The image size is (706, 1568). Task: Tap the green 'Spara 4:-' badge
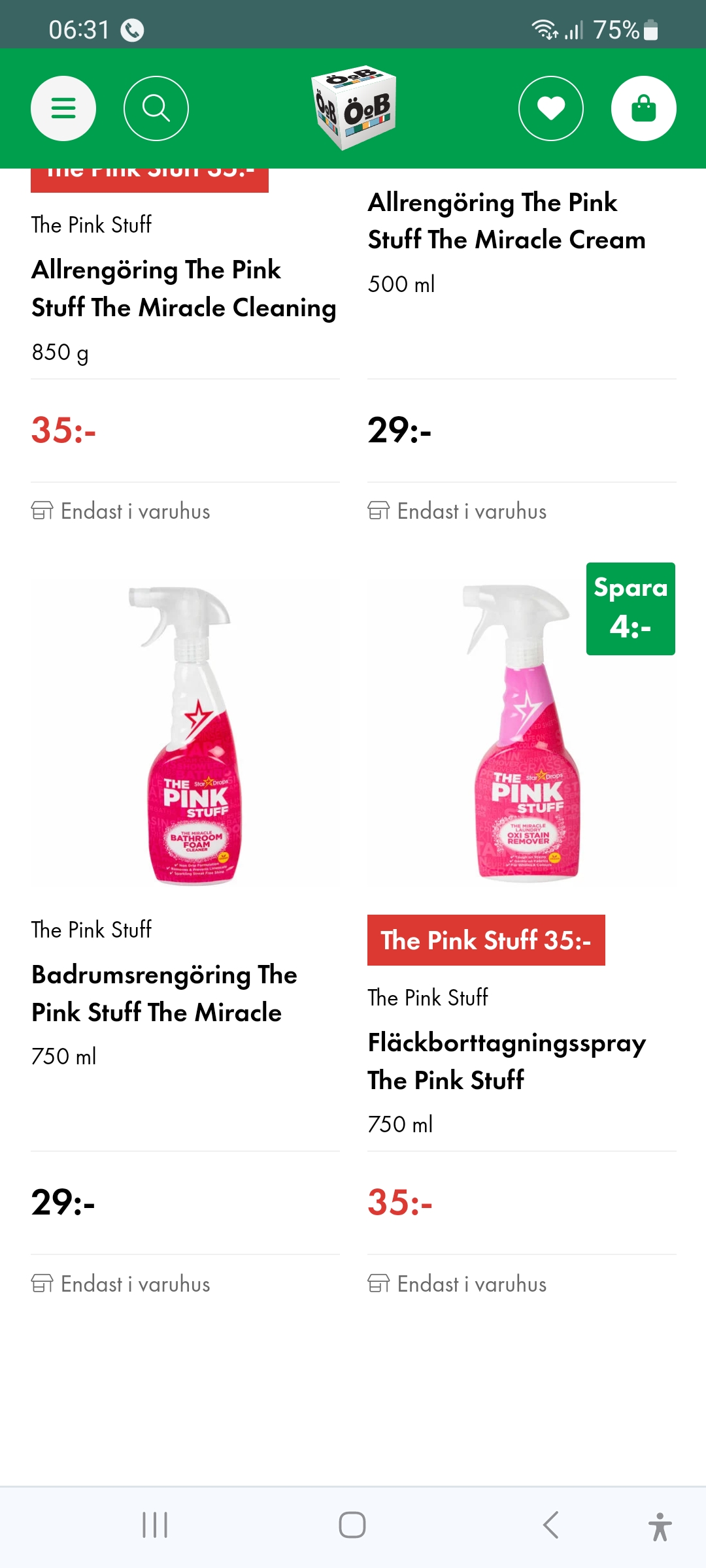(630, 608)
